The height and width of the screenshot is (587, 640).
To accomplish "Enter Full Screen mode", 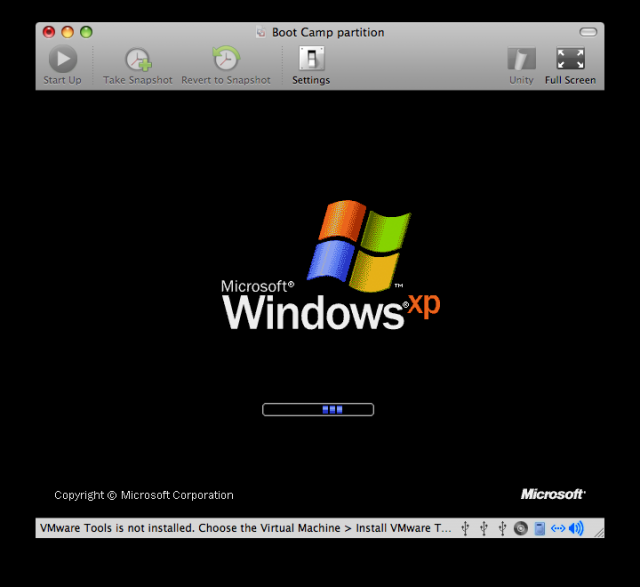I will point(570,65).
